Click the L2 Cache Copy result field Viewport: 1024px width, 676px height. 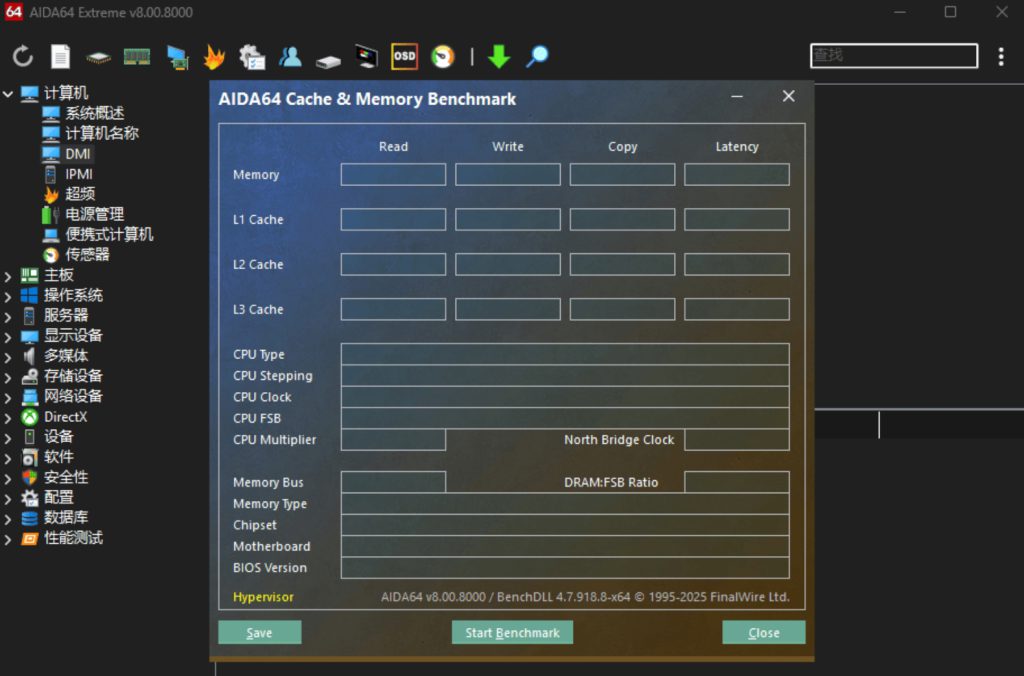pos(622,265)
